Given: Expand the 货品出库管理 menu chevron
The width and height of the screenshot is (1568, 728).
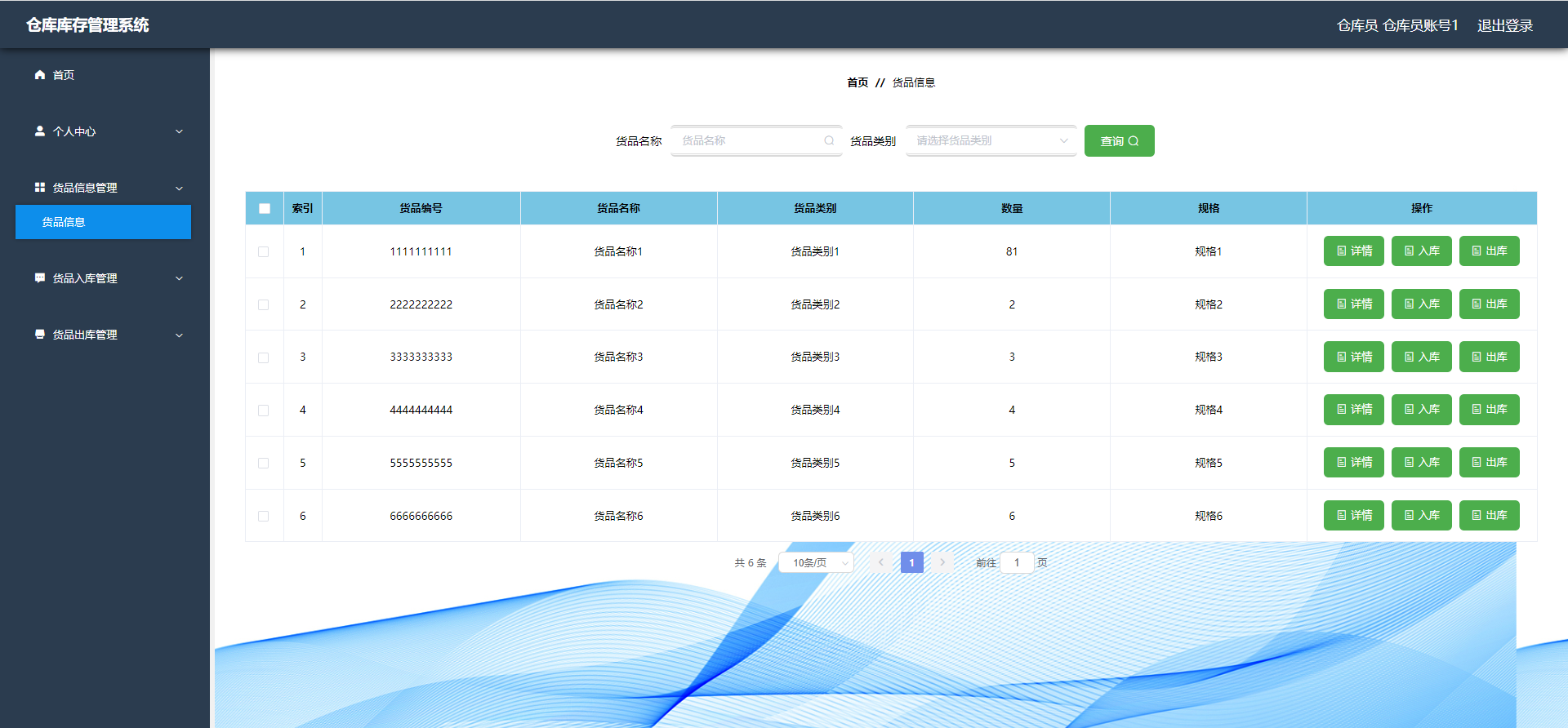Looking at the screenshot, I should click(179, 335).
